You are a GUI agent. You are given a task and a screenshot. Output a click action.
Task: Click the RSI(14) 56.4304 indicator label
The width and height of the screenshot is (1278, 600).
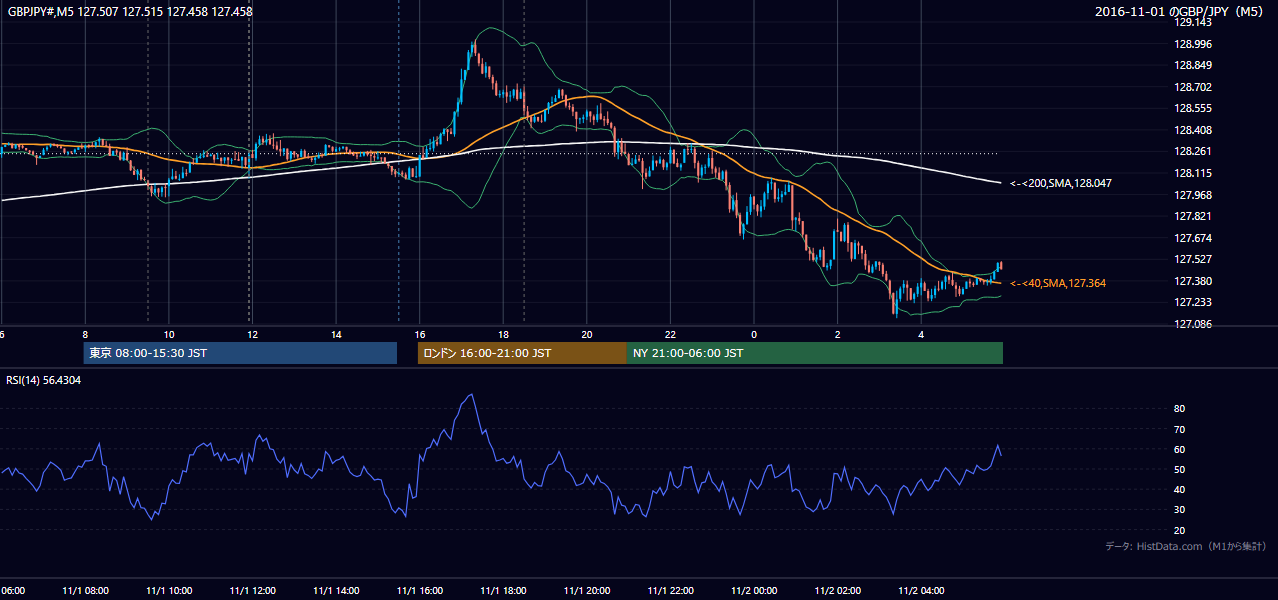pyautogui.click(x=44, y=380)
